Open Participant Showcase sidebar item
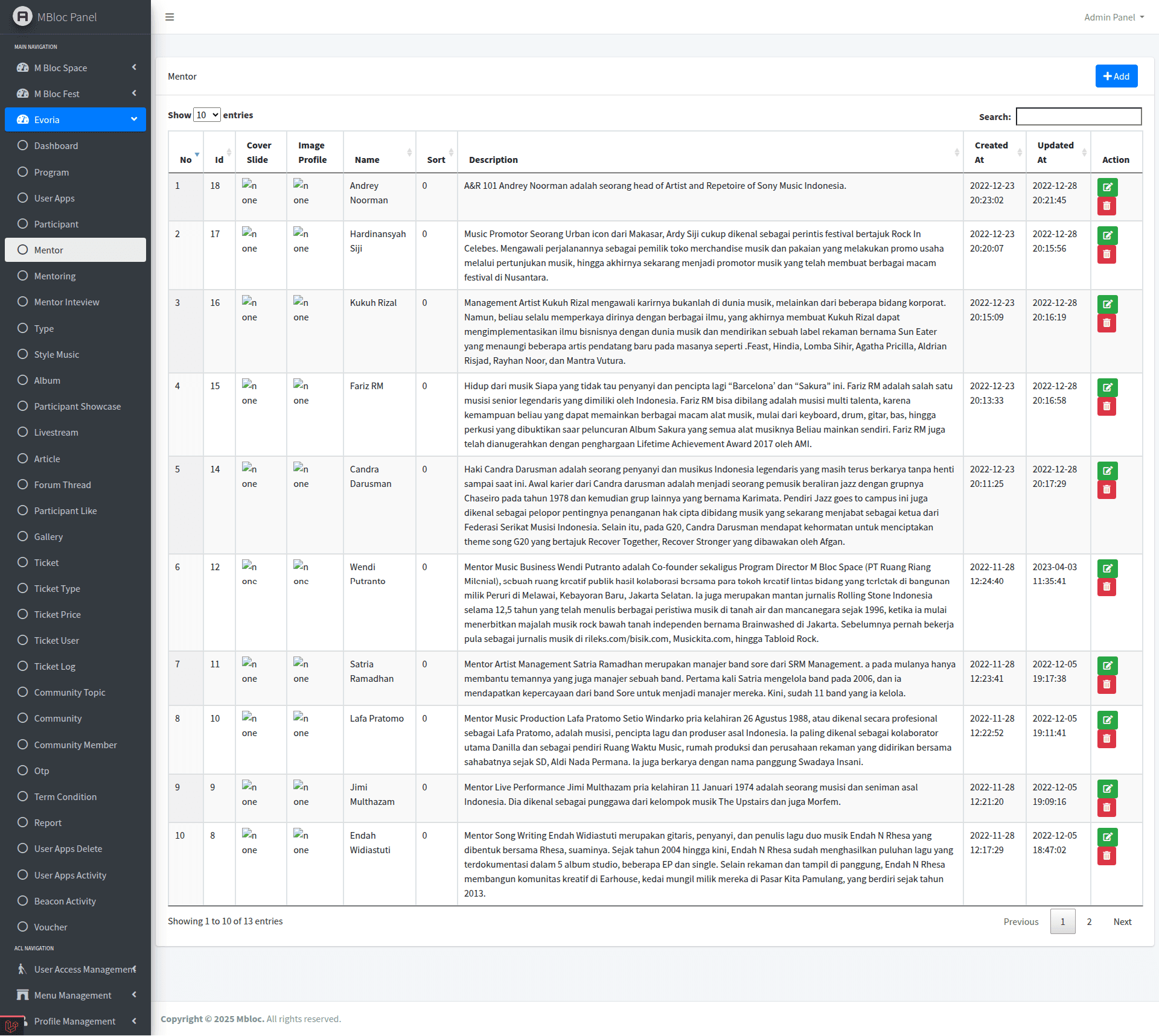Screen dimensions: 1159x1036 [x=77, y=406]
